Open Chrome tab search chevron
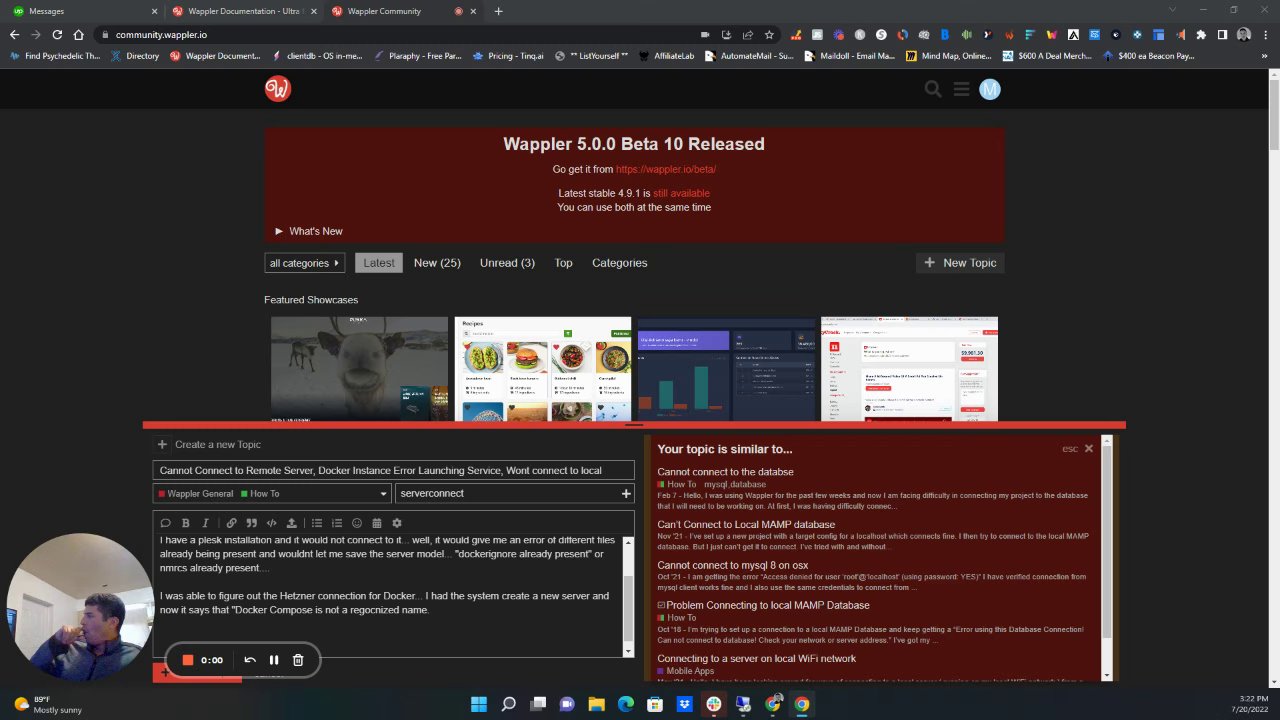 (x=1173, y=11)
